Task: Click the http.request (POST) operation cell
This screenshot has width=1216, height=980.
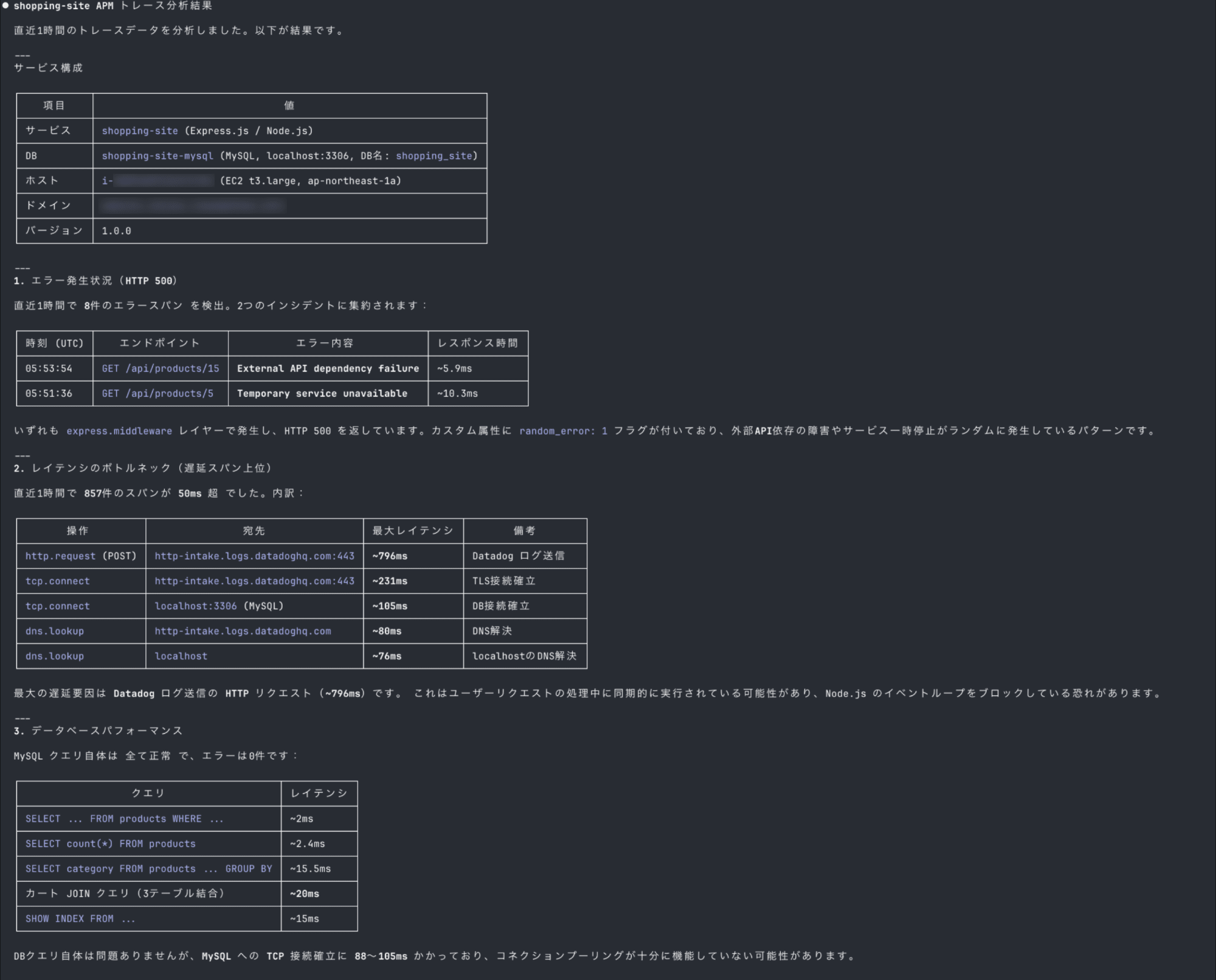Action: [81, 556]
